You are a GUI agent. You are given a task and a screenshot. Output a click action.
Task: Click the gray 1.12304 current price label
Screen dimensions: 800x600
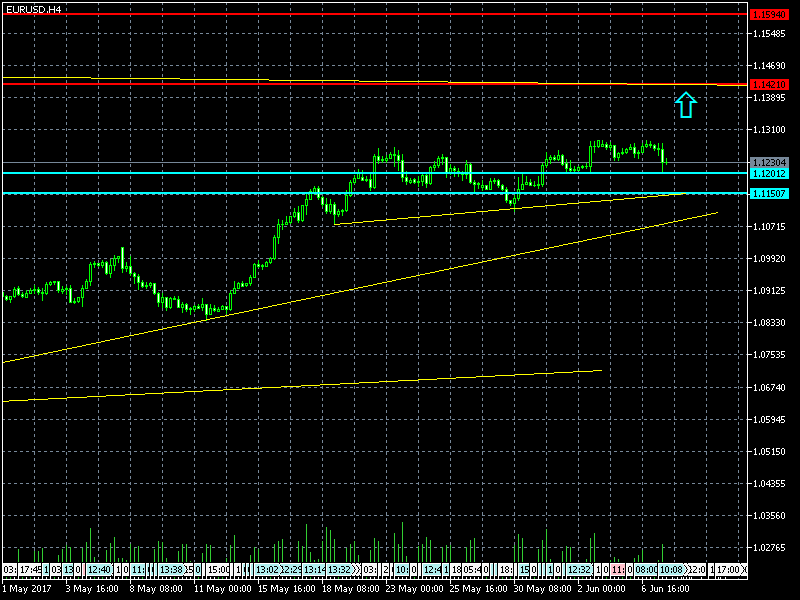pos(769,163)
